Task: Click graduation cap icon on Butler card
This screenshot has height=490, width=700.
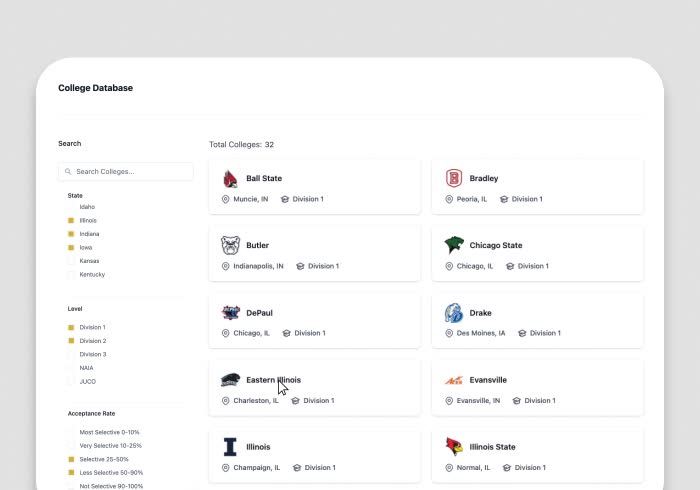Action: (300, 266)
